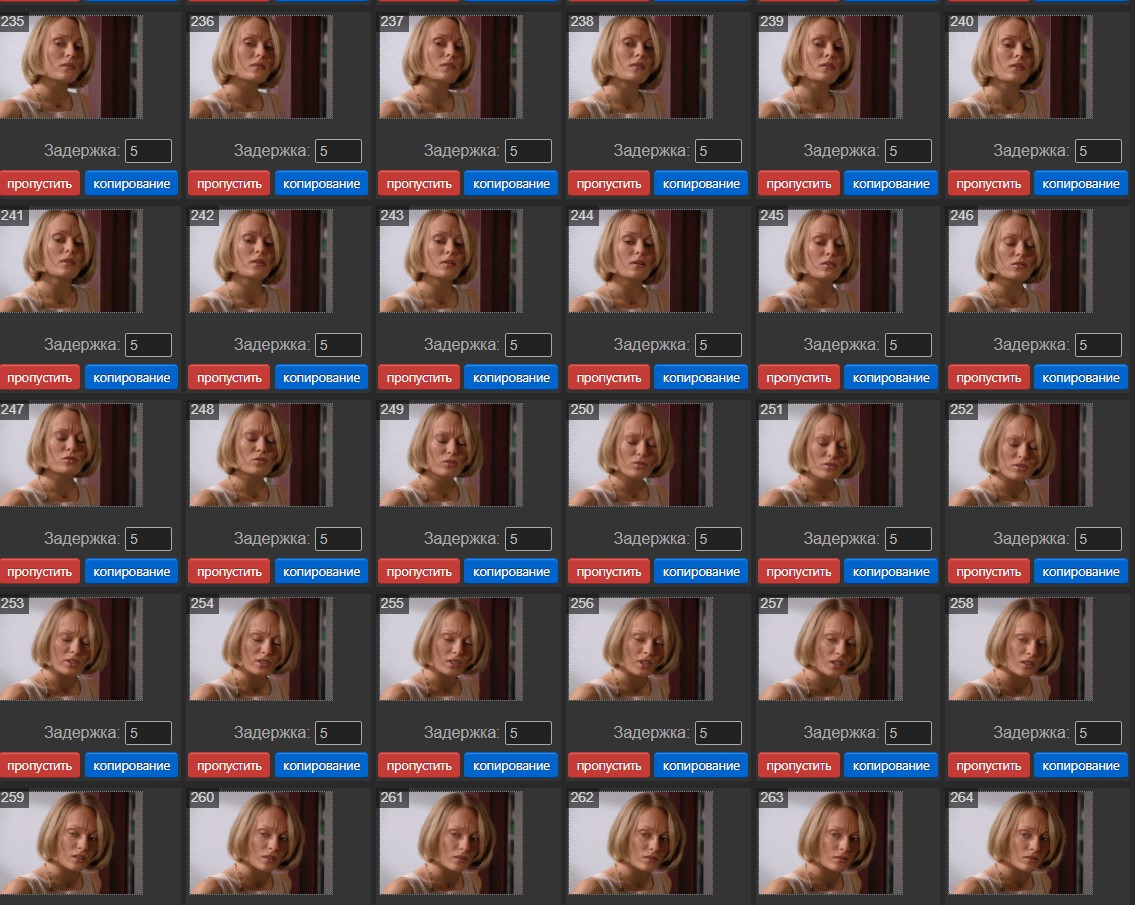
Task: Click delay field of frame 235
Action: click(x=148, y=151)
